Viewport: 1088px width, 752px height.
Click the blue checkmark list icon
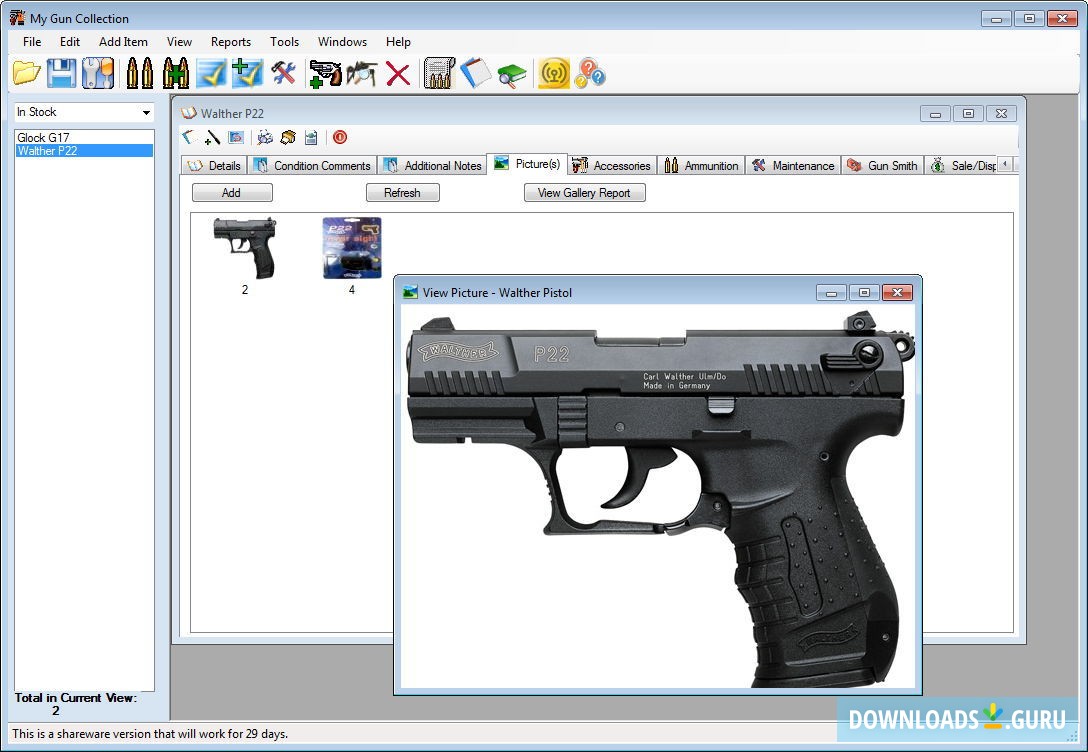click(x=212, y=73)
